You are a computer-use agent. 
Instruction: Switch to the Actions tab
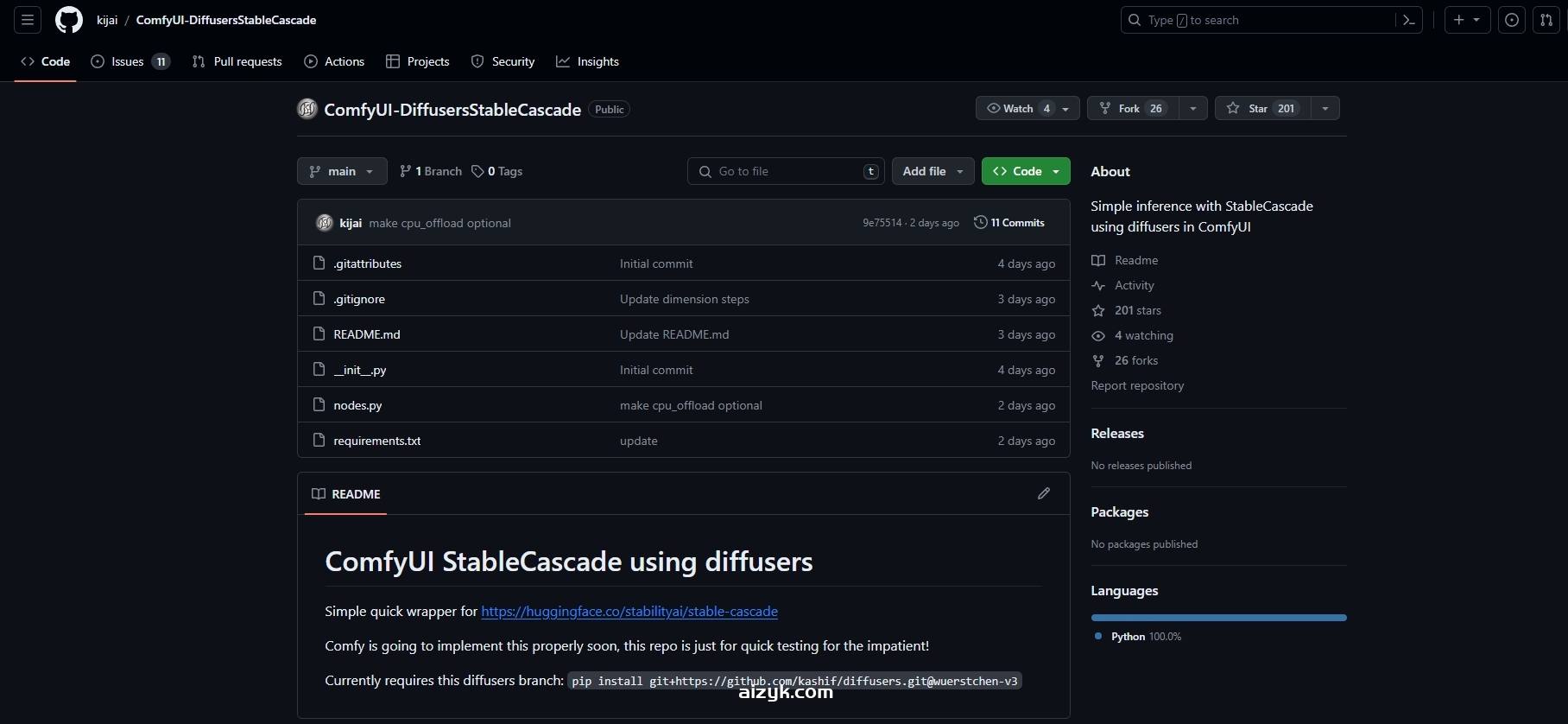click(334, 61)
